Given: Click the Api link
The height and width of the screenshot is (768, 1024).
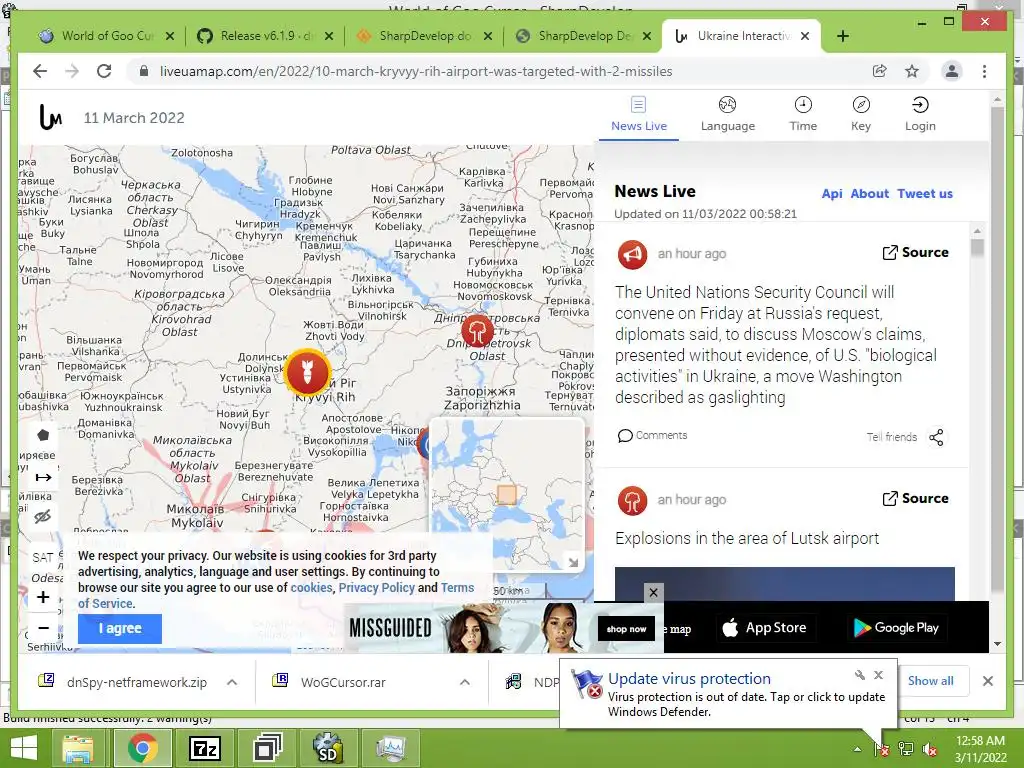Looking at the screenshot, I should (x=831, y=193).
